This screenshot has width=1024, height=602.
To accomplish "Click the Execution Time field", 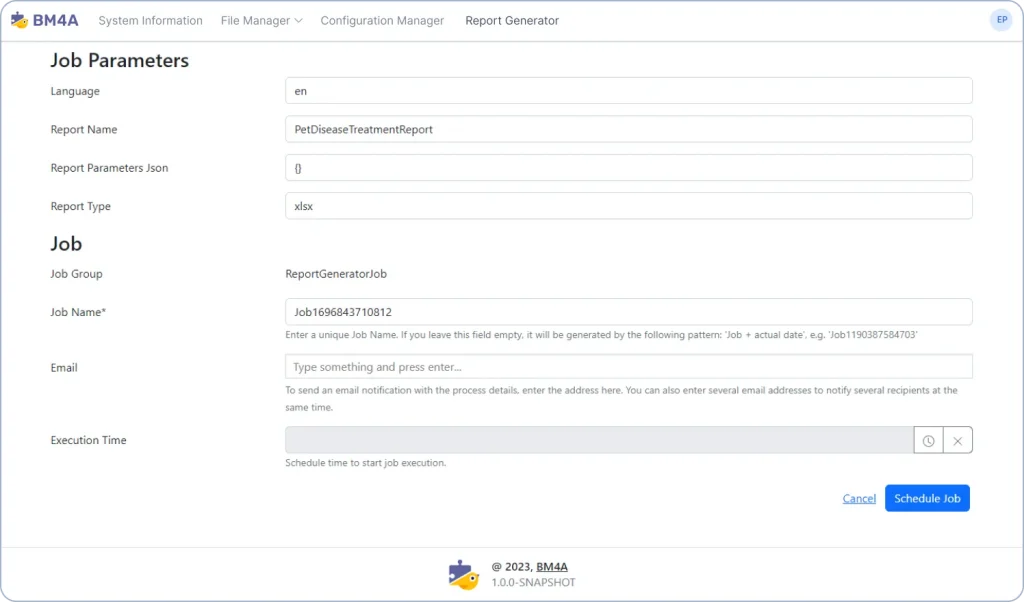I will (x=599, y=440).
